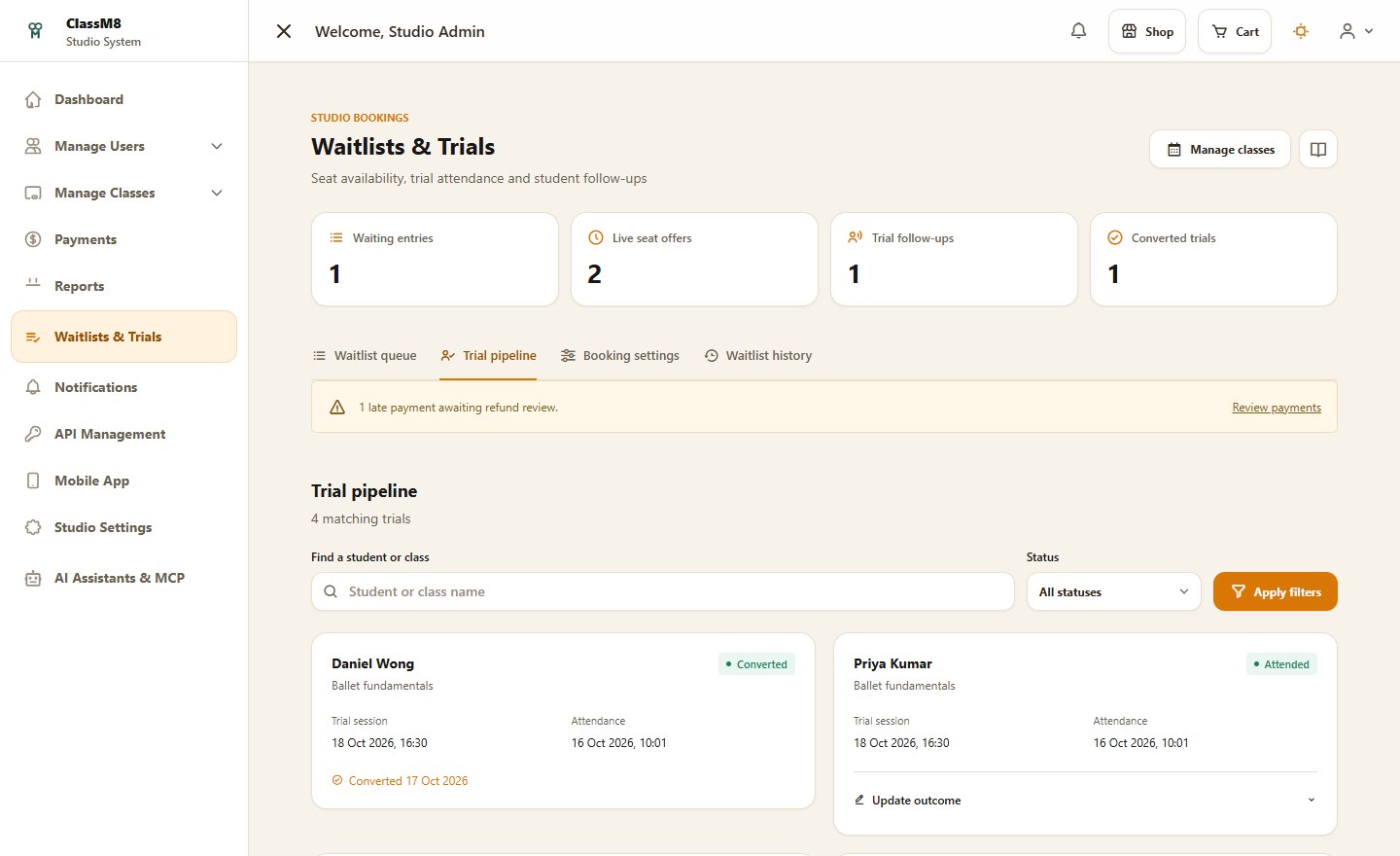Click the Live seat offers card
The width and height of the screenshot is (1400, 856).
click(x=694, y=259)
